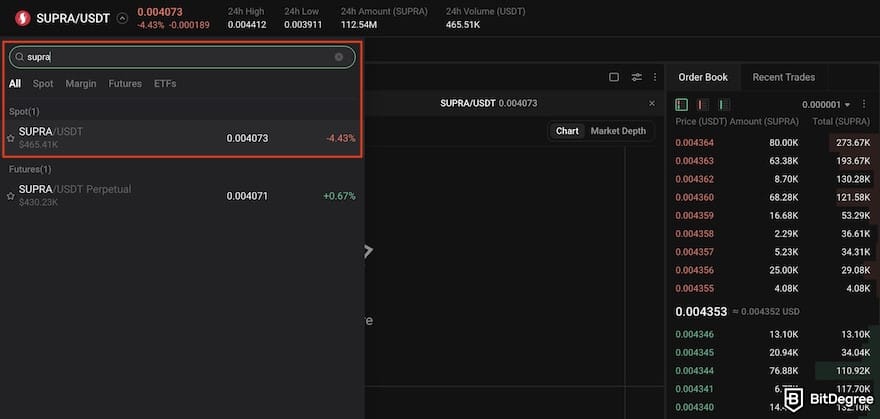This screenshot has width=880, height=419.
Task: Click the 76.88K bid amount
Action: [x=783, y=371]
